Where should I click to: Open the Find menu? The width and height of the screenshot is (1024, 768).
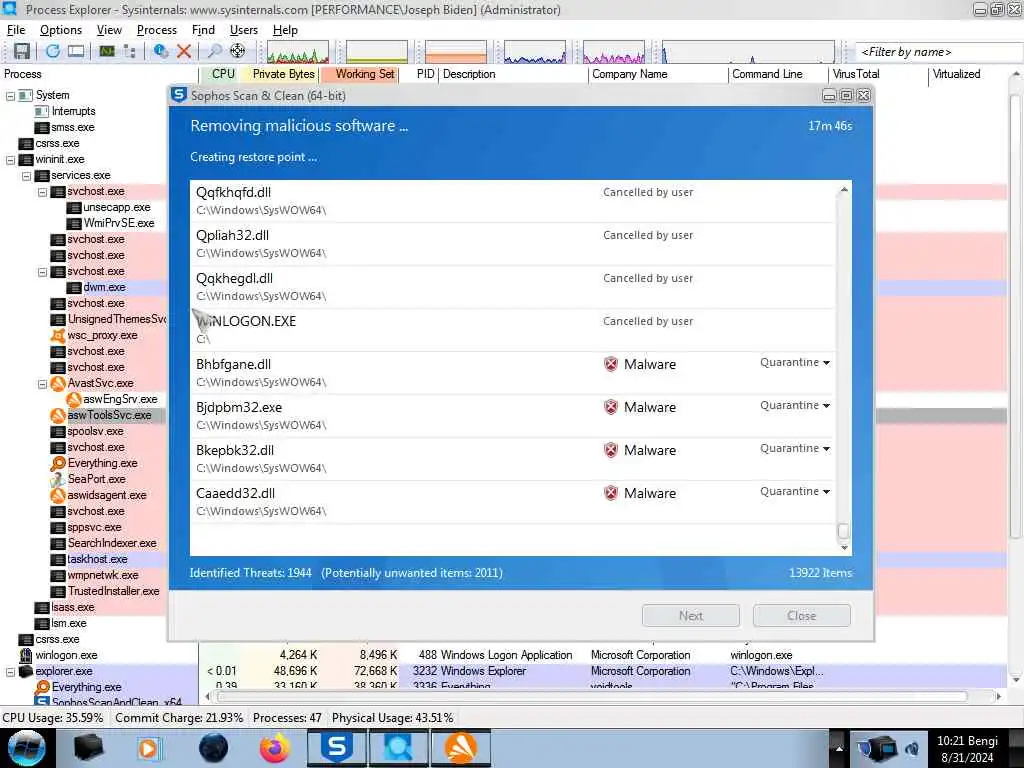tap(203, 30)
